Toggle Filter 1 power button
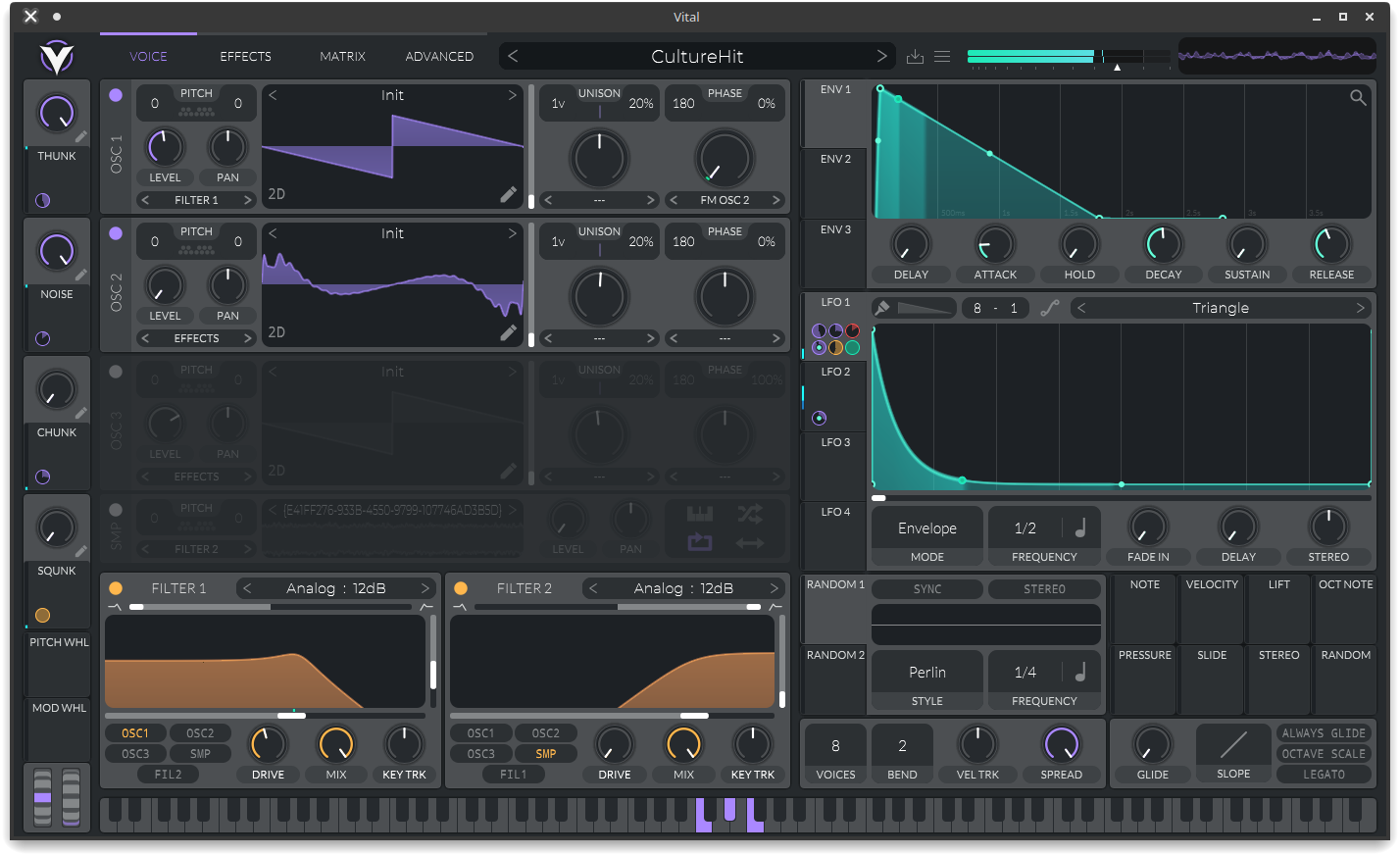Viewport: 1400px width, 854px height. point(116,588)
